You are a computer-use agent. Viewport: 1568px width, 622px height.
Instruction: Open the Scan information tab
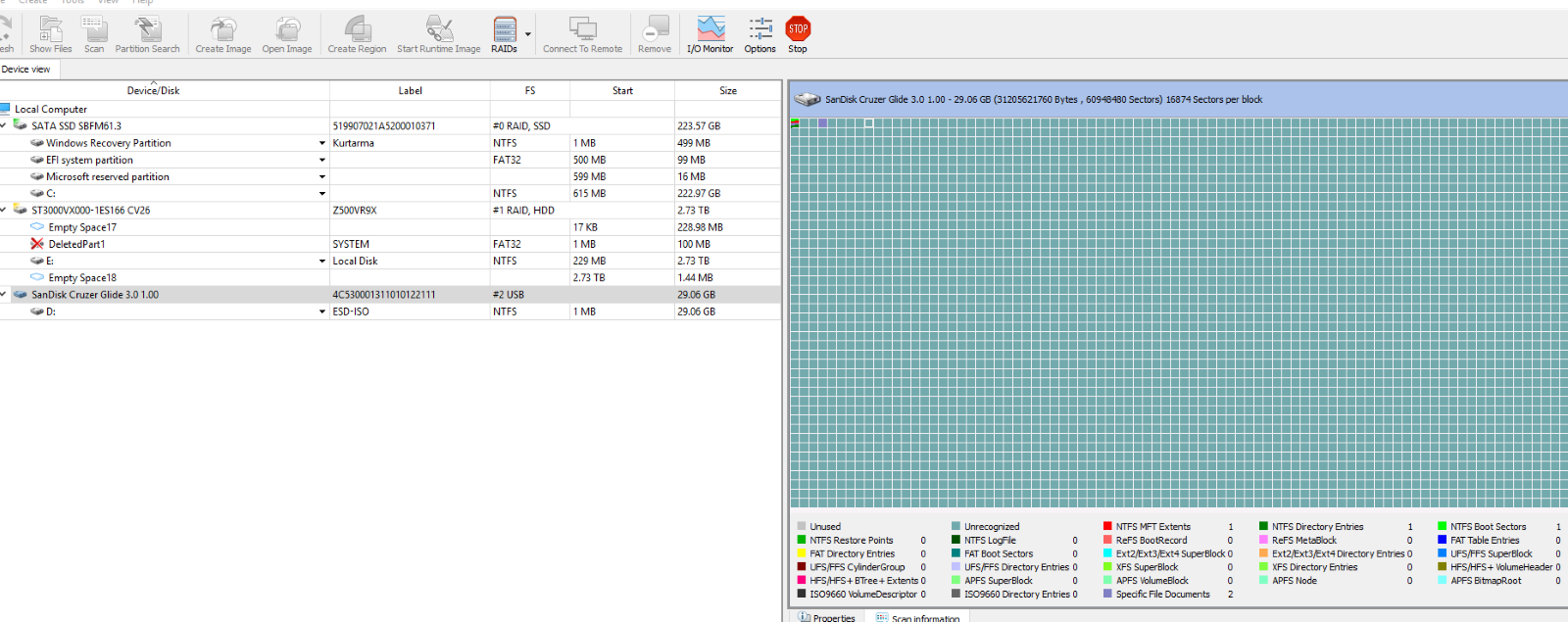click(918, 617)
